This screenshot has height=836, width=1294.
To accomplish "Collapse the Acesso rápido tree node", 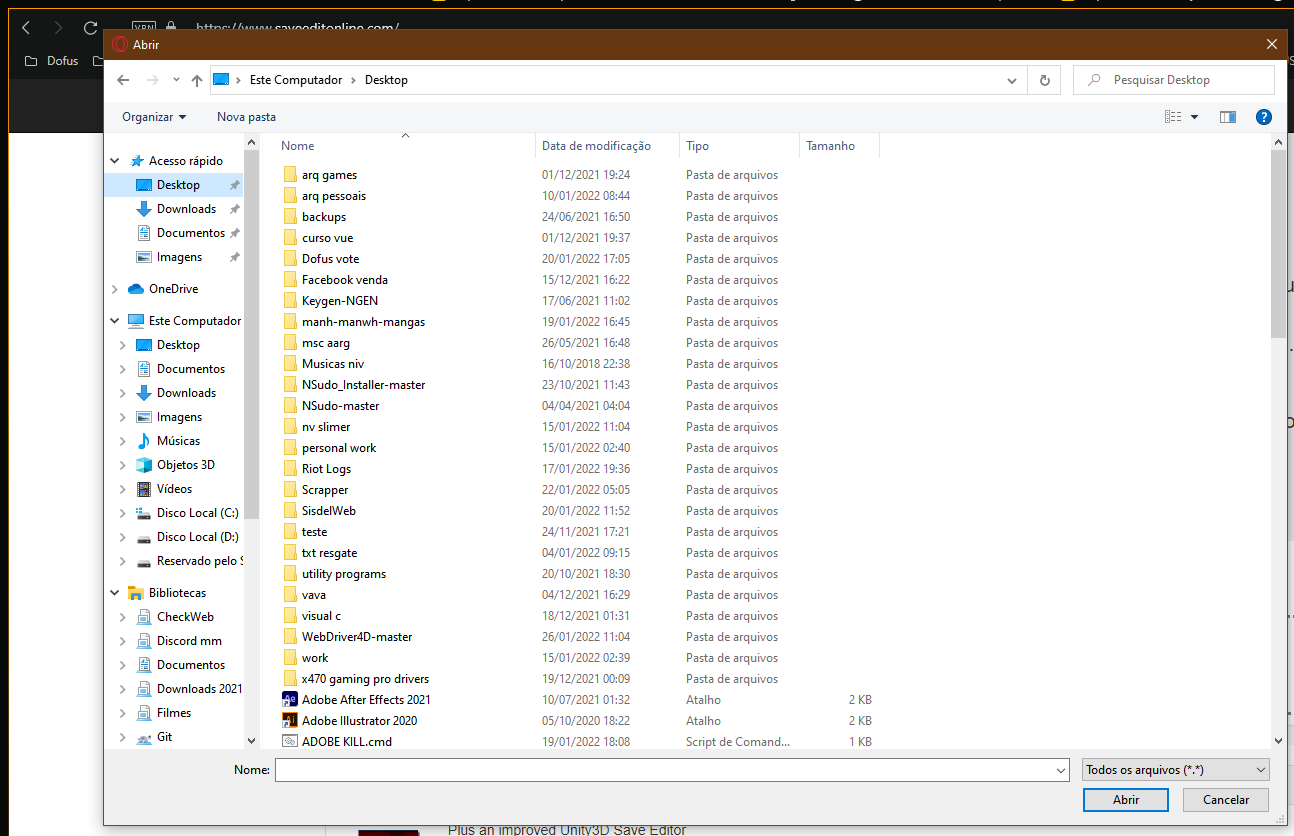I will coord(115,161).
